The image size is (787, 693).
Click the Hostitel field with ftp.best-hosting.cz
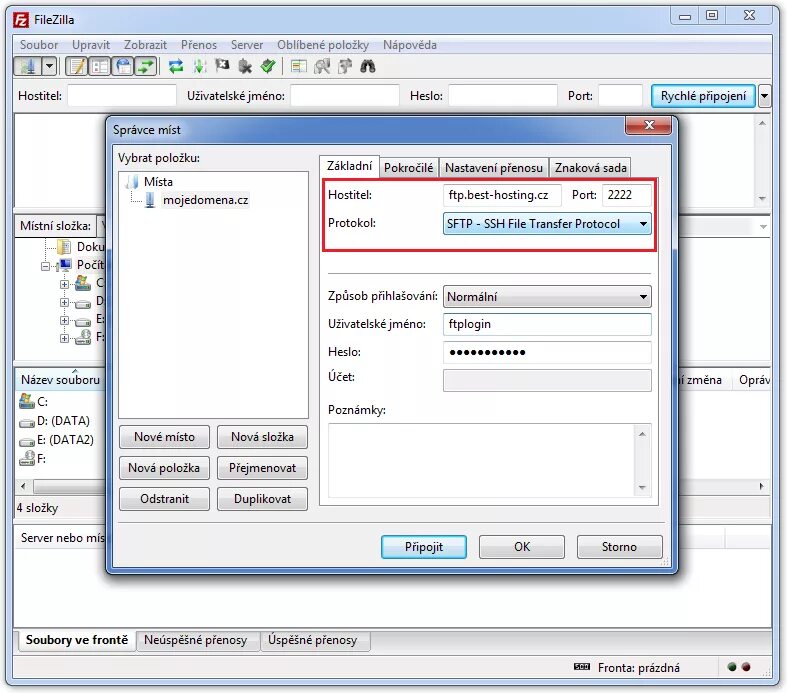pyautogui.click(x=502, y=195)
